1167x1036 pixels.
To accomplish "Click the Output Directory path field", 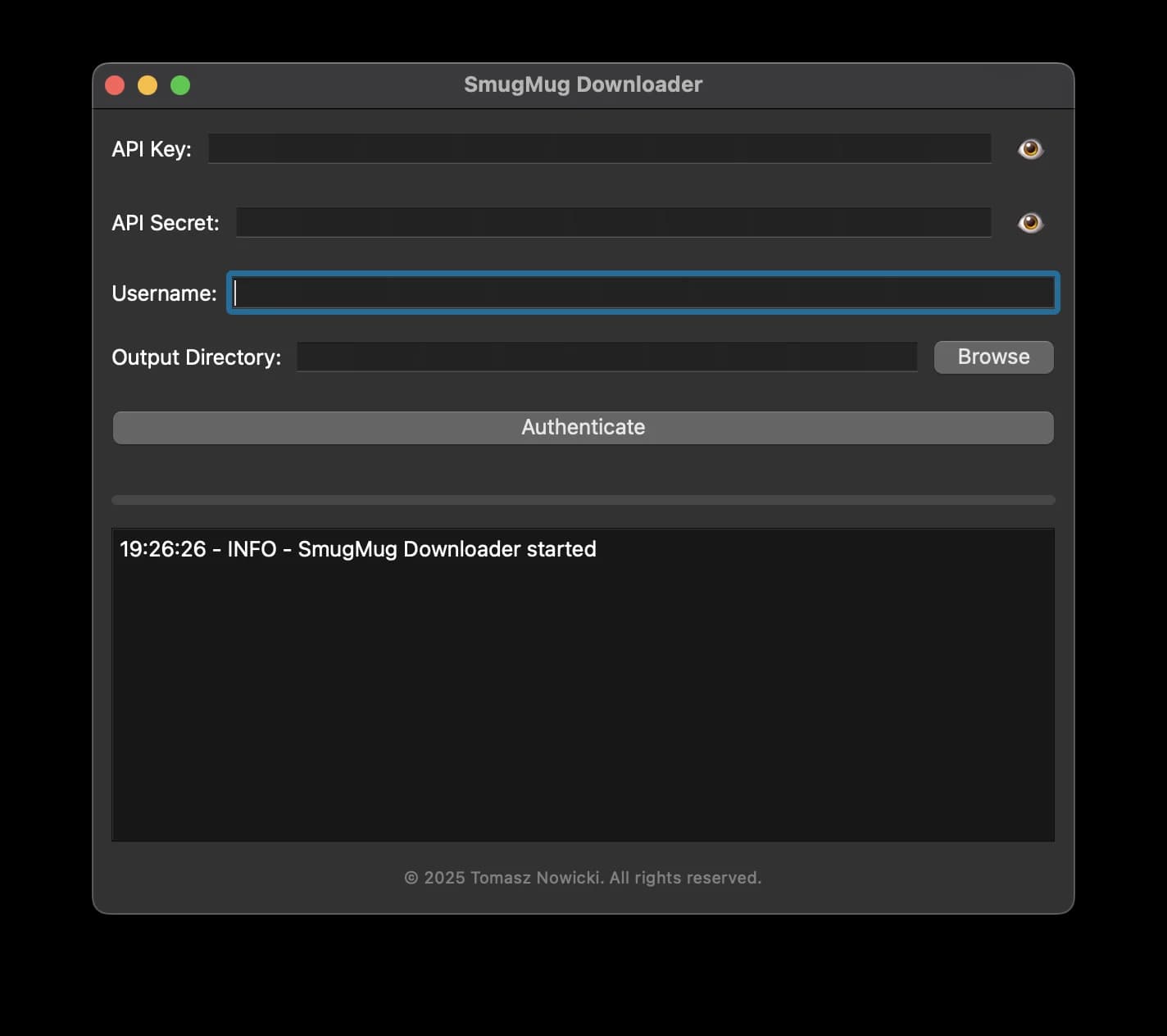I will [x=606, y=357].
